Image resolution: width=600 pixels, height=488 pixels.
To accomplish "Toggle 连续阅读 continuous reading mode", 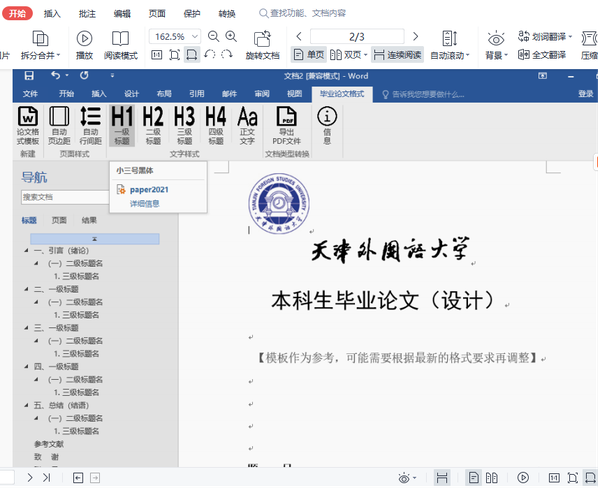I will (397, 54).
